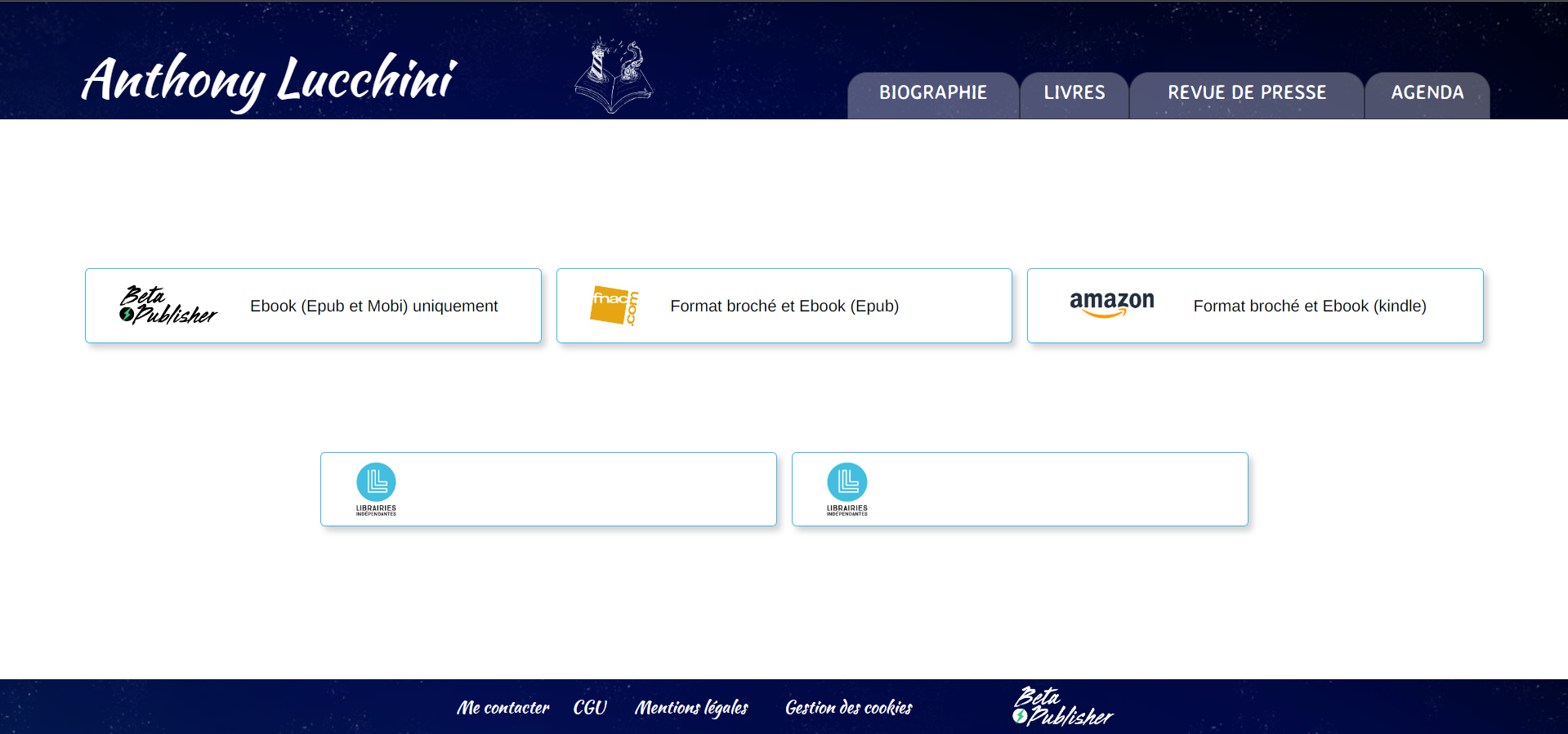Click the Fnac.com logo

click(x=614, y=306)
